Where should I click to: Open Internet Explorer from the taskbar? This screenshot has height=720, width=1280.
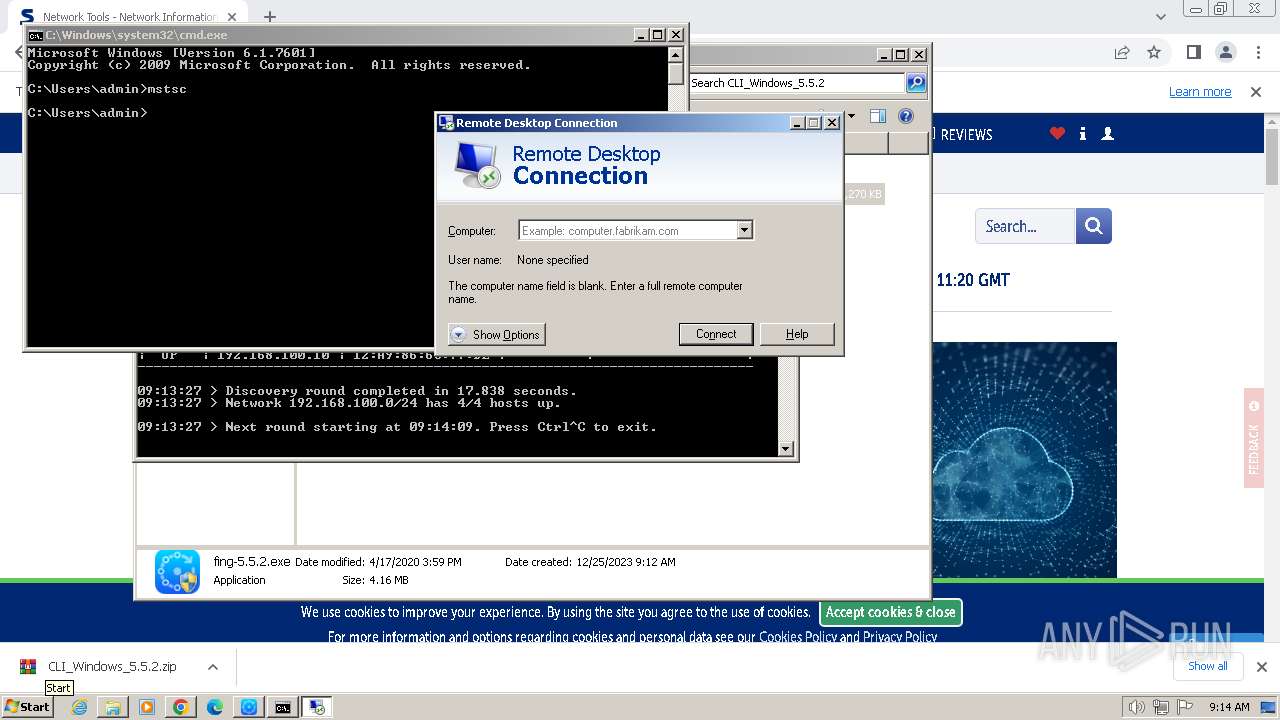pyautogui.click(x=79, y=707)
